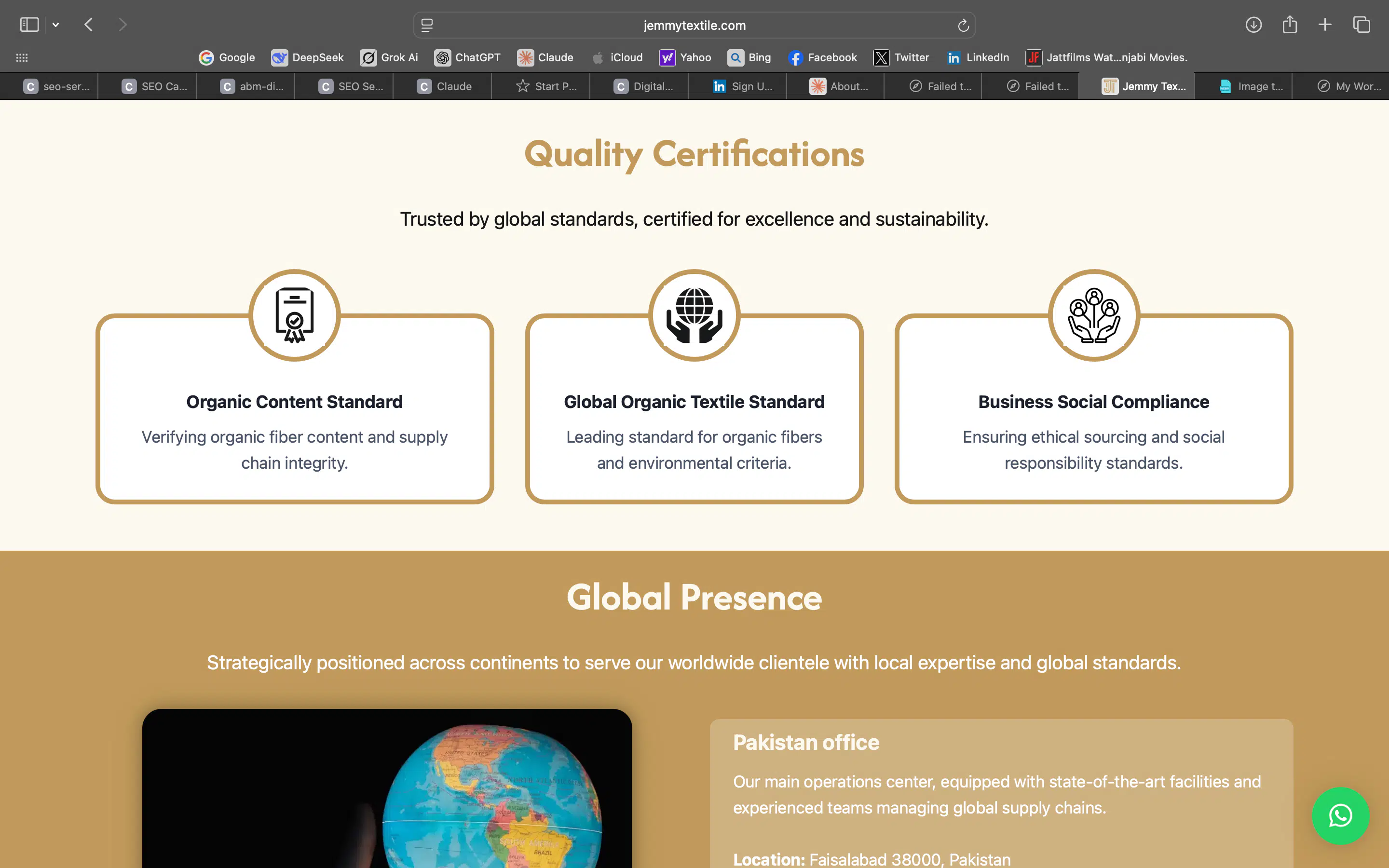Open the LinkedIn bookmark link
The height and width of the screenshot is (868, 1389).
click(978, 57)
